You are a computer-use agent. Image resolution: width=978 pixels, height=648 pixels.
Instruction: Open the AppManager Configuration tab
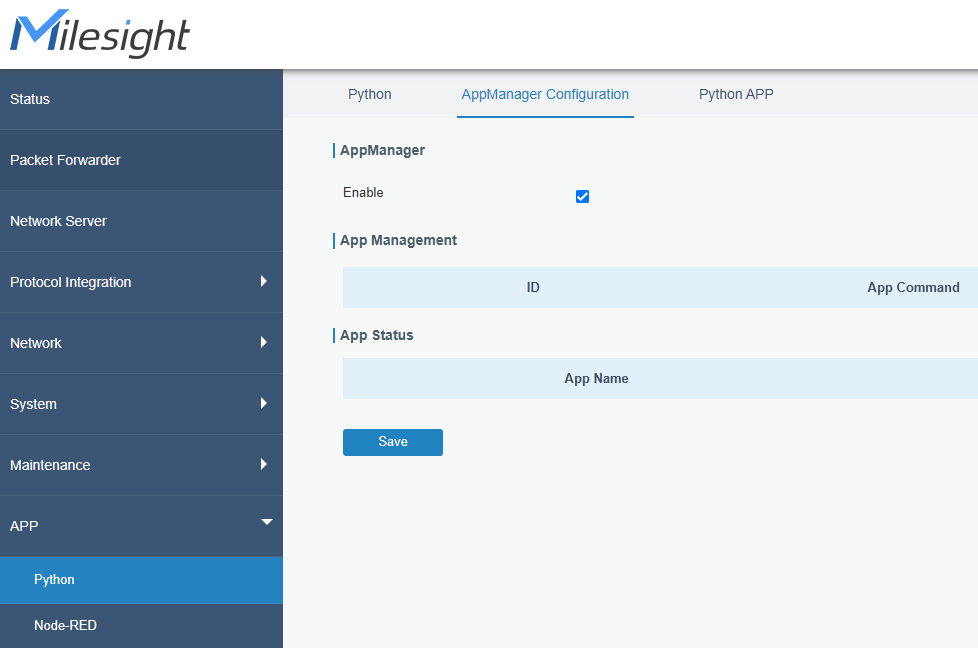click(x=545, y=95)
